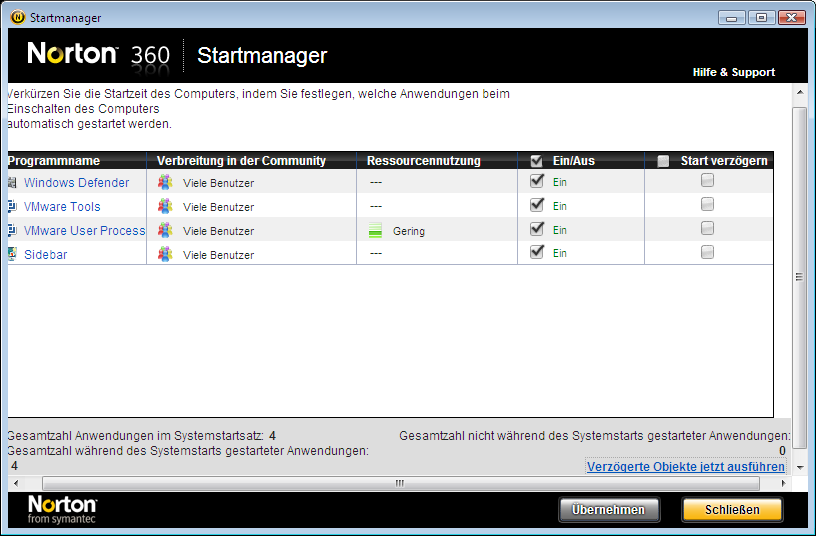Image resolution: width=816 pixels, height=536 pixels.
Task: Open Hilfe & Support
Action: [x=734, y=72]
